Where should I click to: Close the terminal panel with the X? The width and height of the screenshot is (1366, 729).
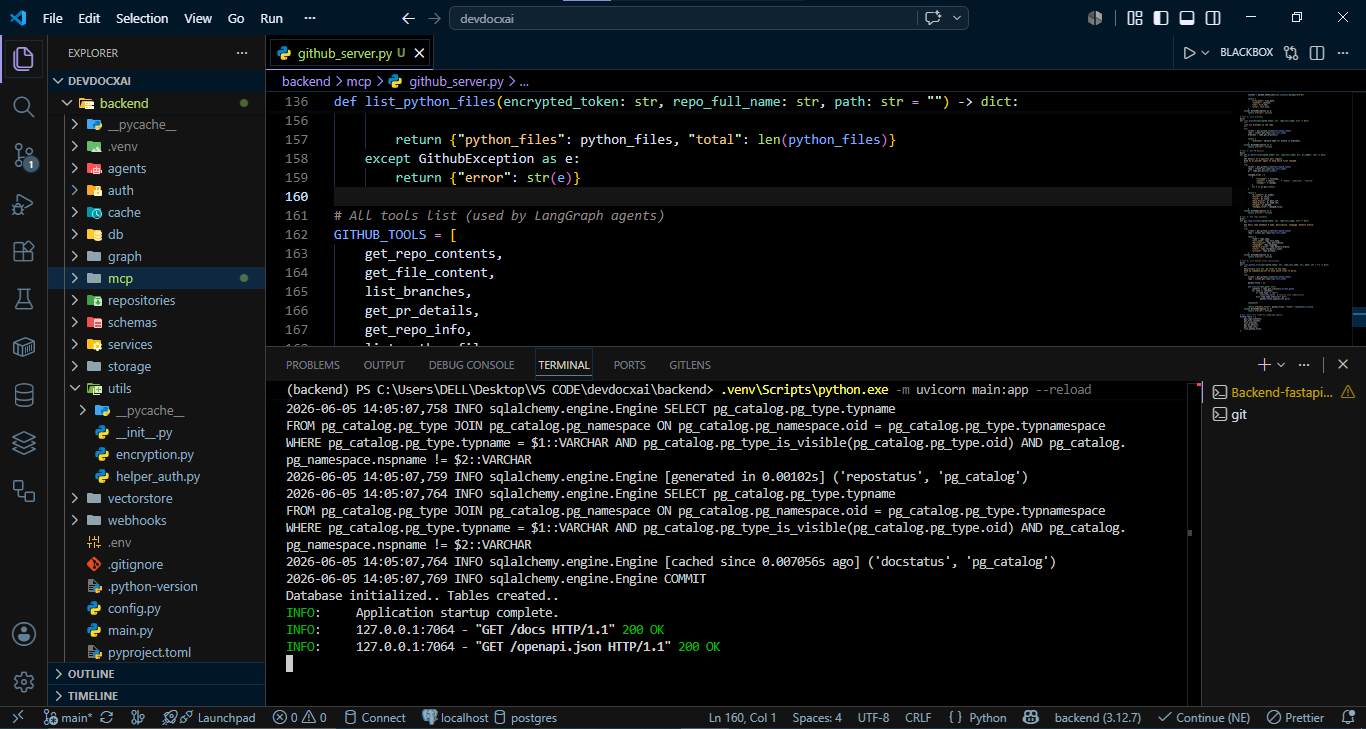pyautogui.click(x=1343, y=365)
